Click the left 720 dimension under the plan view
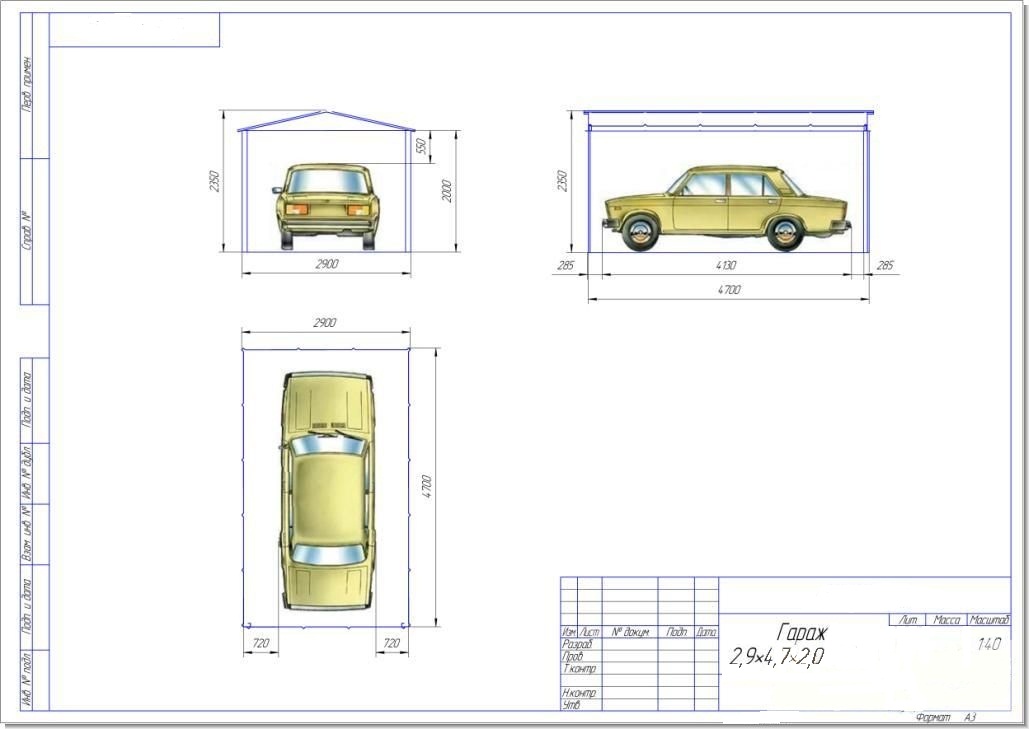This screenshot has width=1029, height=729. [x=261, y=643]
